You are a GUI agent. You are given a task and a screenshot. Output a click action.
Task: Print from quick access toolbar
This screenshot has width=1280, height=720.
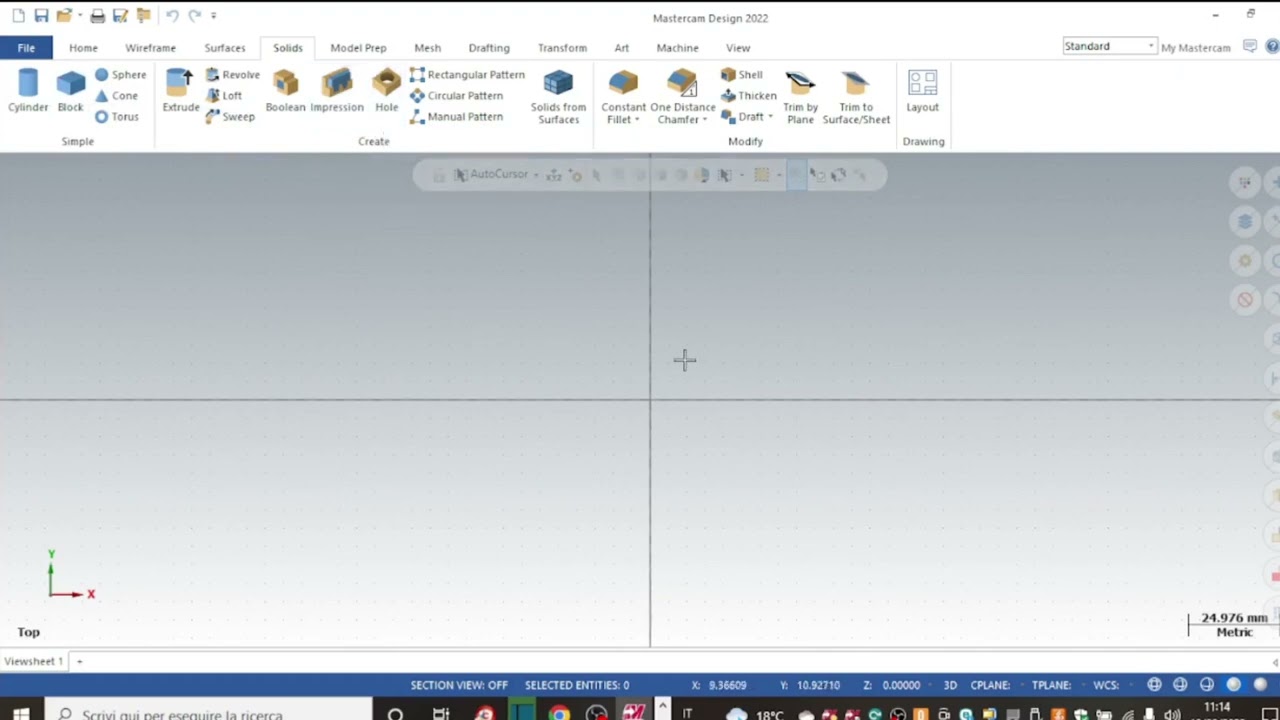[x=97, y=16]
